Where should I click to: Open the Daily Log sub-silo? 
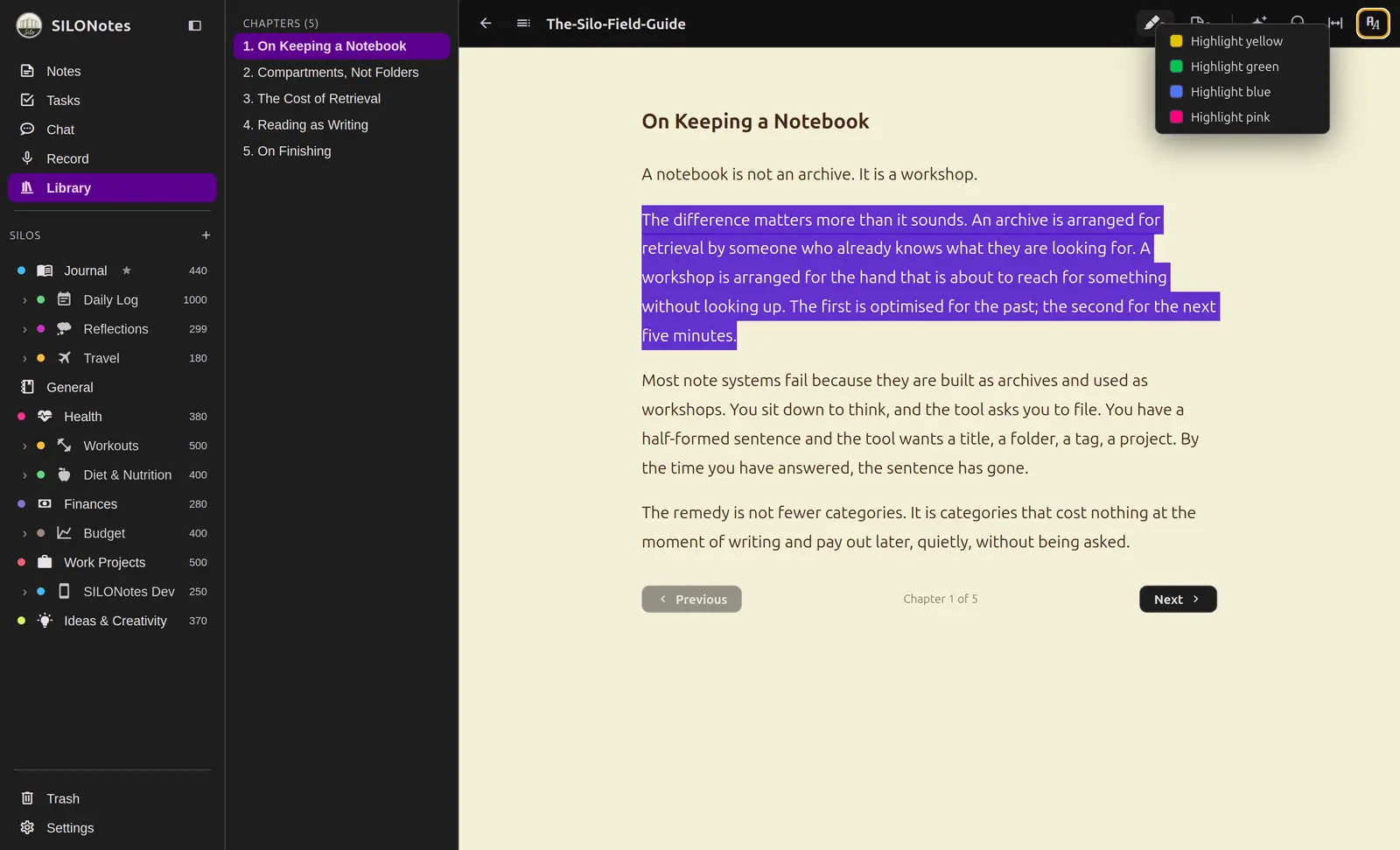(112, 299)
